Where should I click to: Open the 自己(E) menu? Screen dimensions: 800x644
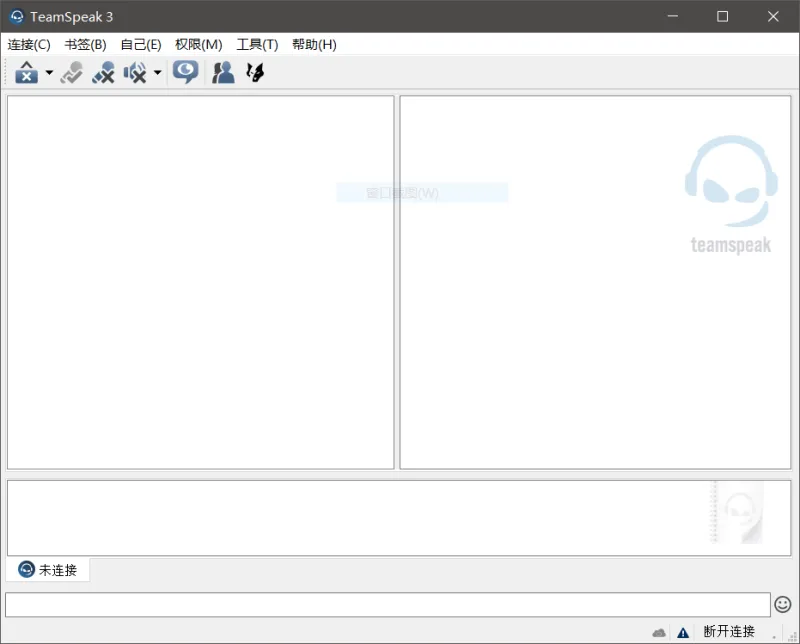click(x=141, y=45)
